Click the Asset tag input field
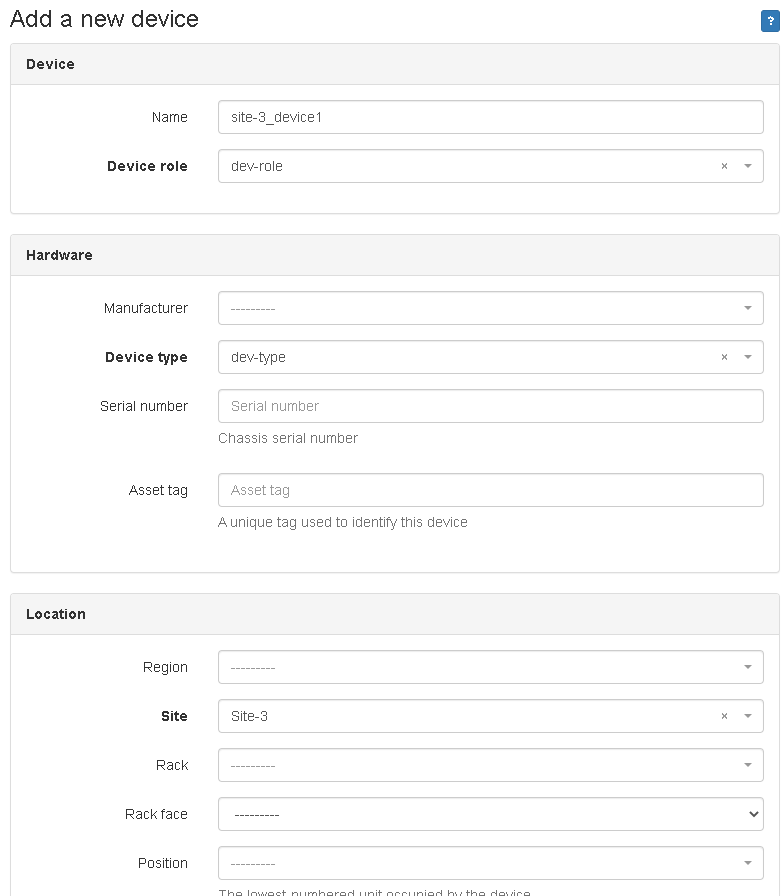 (x=490, y=491)
